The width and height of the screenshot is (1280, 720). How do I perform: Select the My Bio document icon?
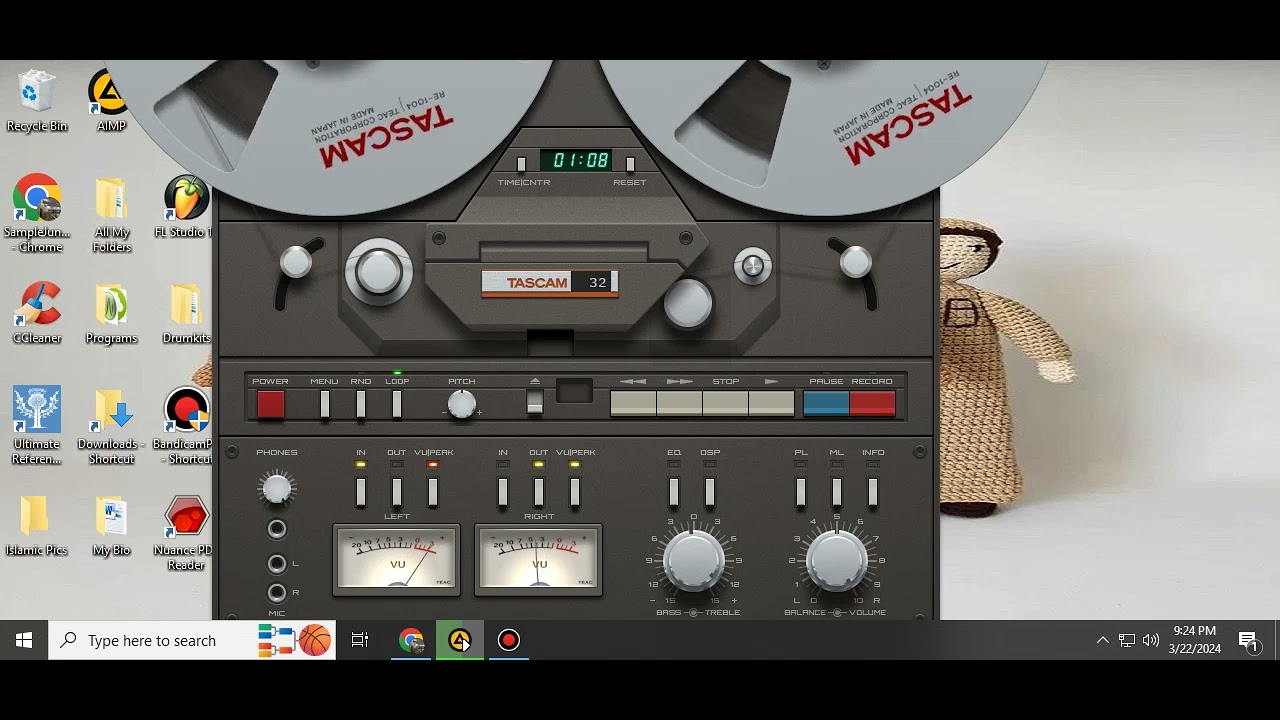pos(111,525)
